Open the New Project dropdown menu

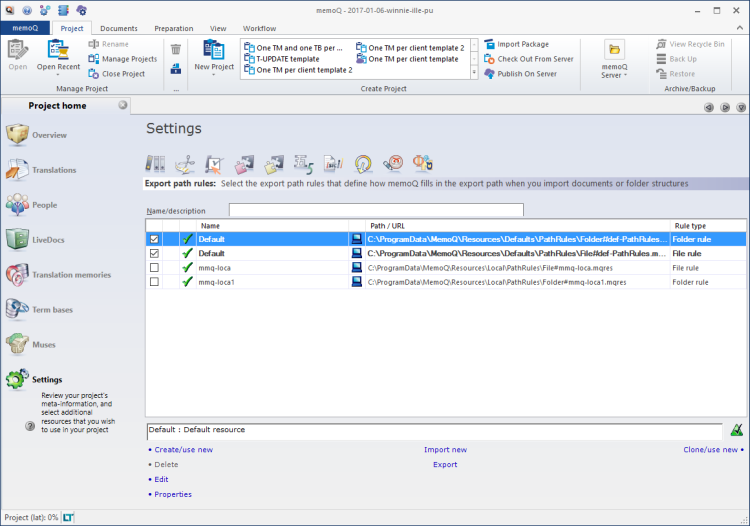click(x=214, y=74)
